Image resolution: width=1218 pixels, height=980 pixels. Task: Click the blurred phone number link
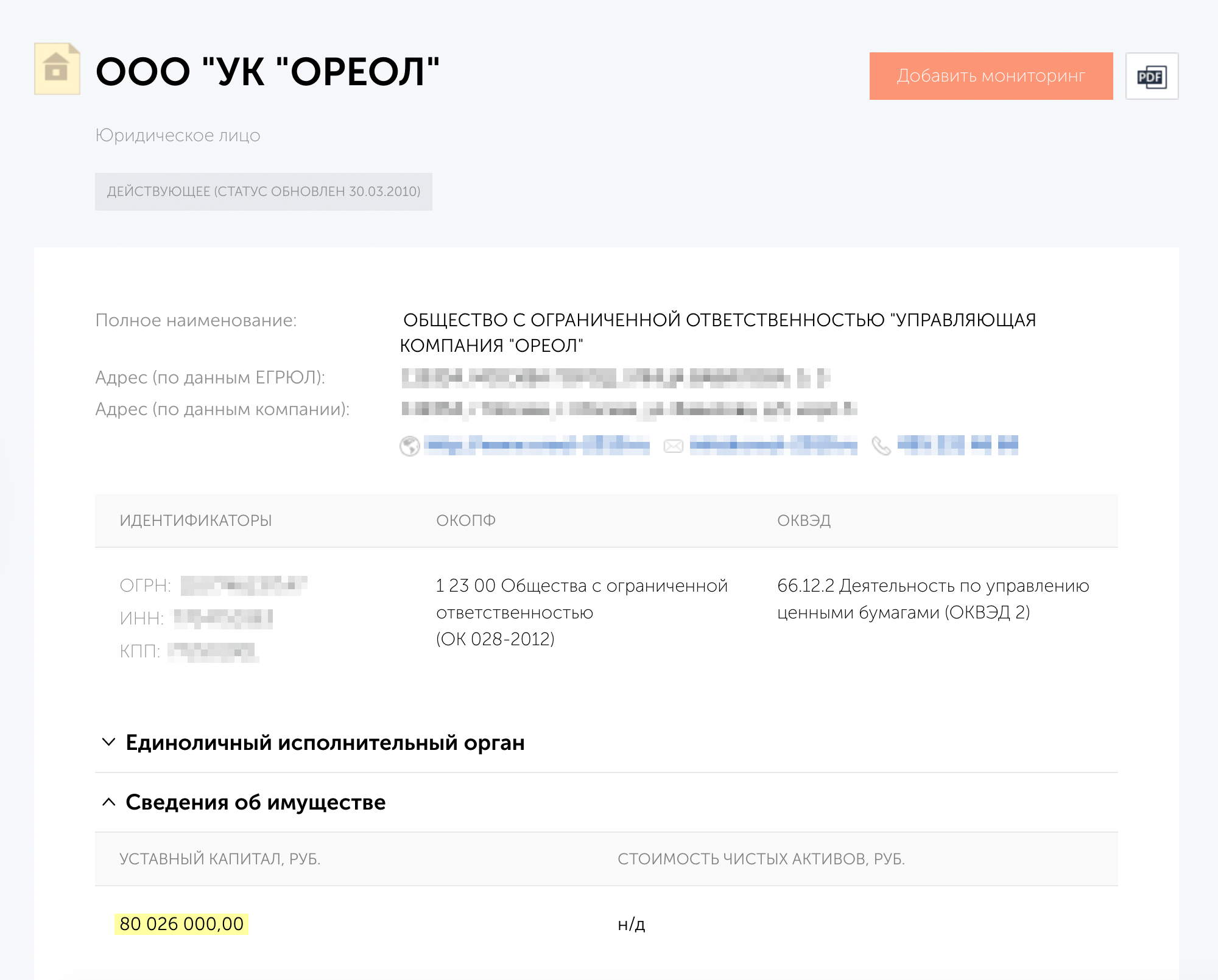(957, 446)
